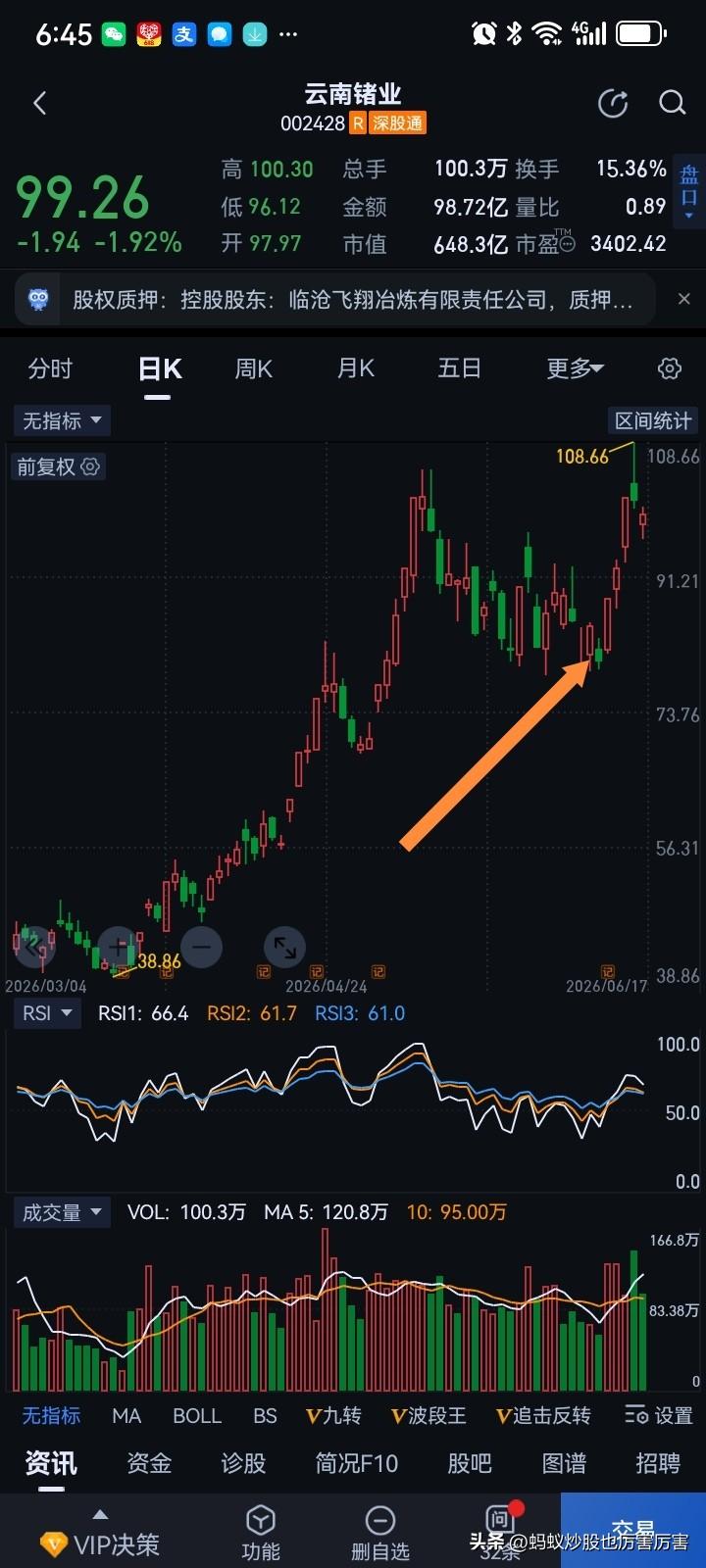Select V九转 VIP indicator
706x1568 pixels.
tap(334, 1415)
